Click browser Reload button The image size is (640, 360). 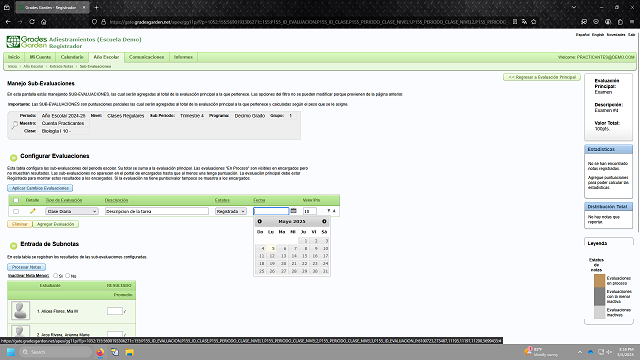(32, 22)
